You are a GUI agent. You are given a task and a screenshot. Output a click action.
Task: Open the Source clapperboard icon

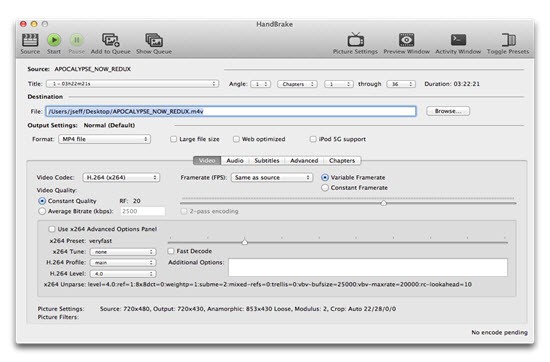tap(30, 40)
